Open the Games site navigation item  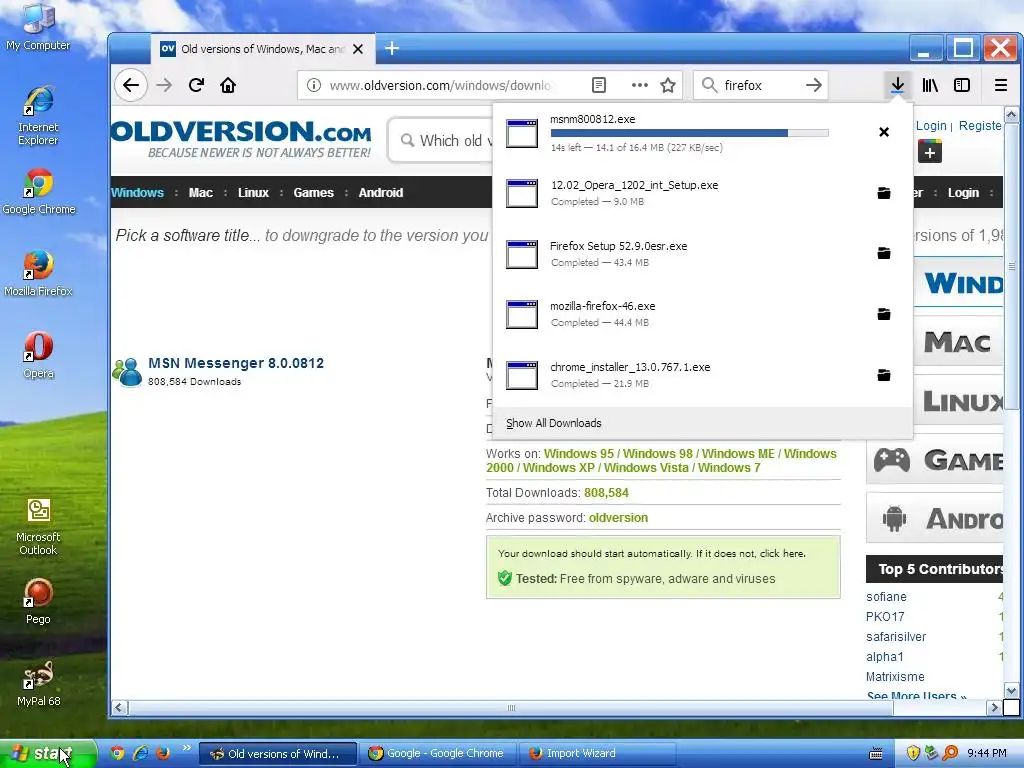[313, 193]
